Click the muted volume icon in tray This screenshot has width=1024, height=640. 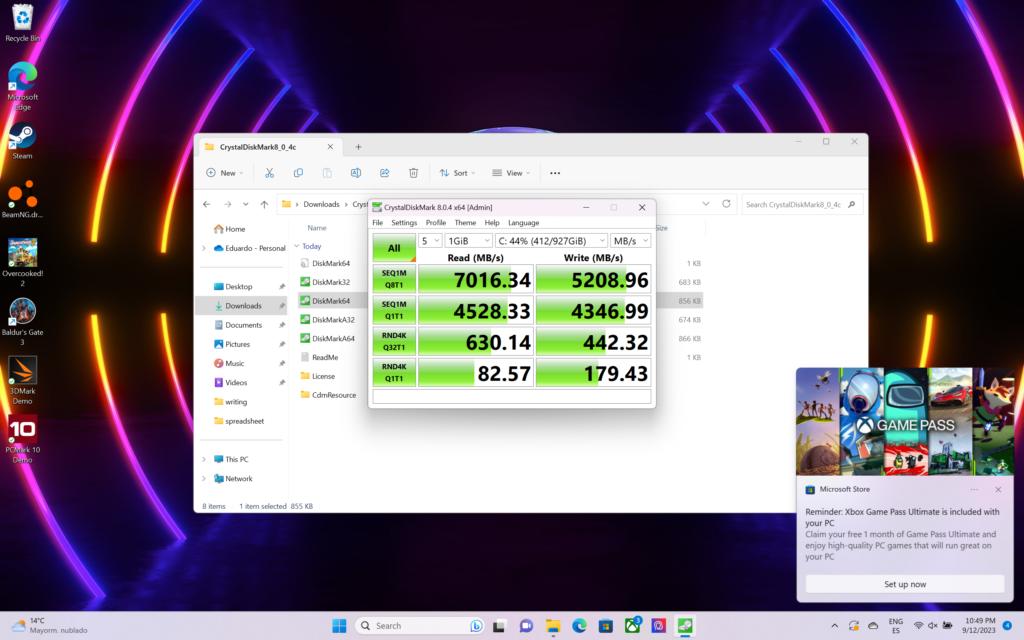point(933,626)
